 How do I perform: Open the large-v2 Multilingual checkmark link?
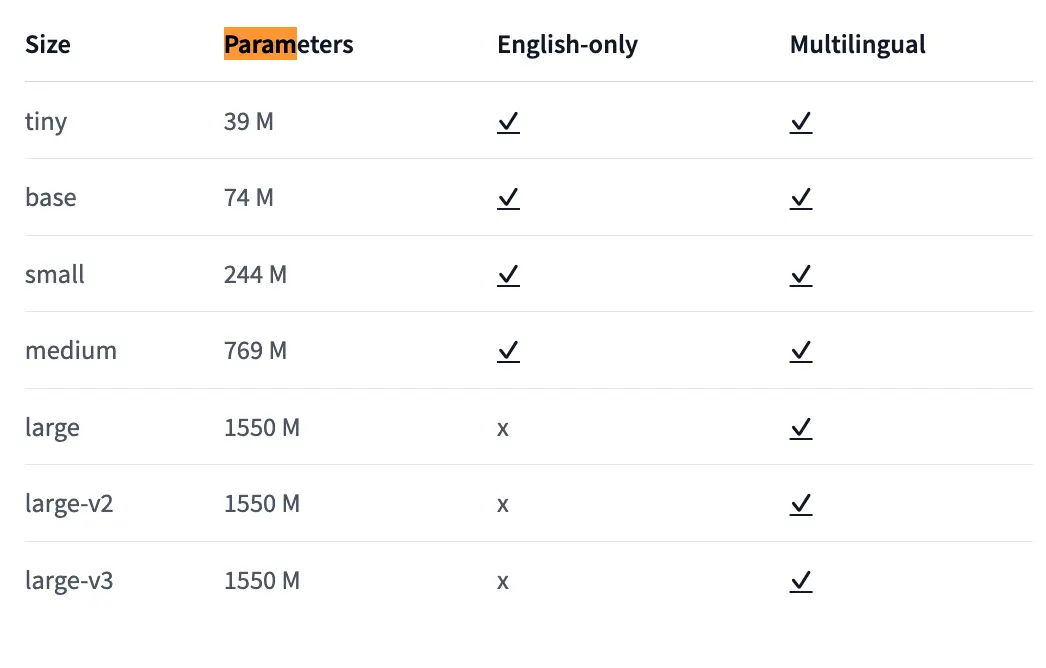coord(800,504)
